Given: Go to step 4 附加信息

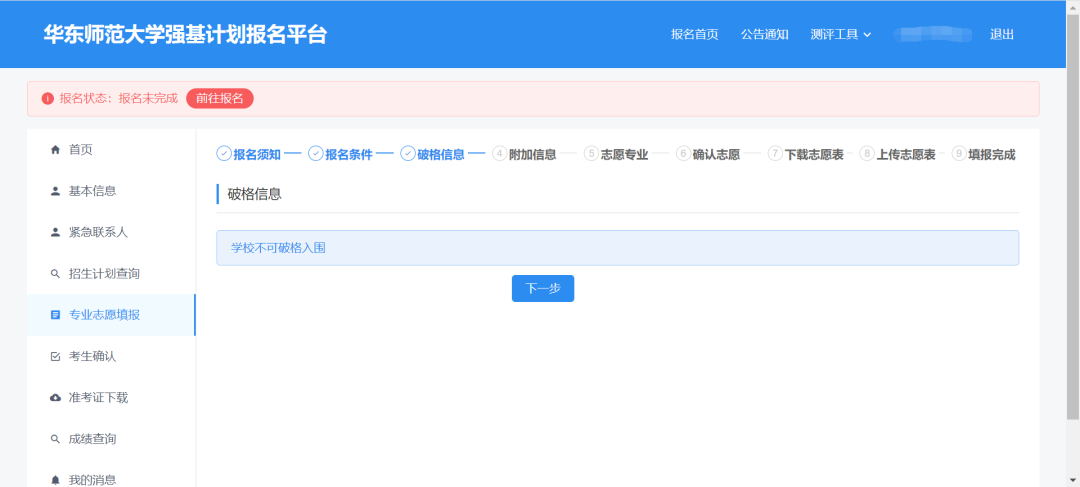Looking at the screenshot, I should pyautogui.click(x=524, y=154).
